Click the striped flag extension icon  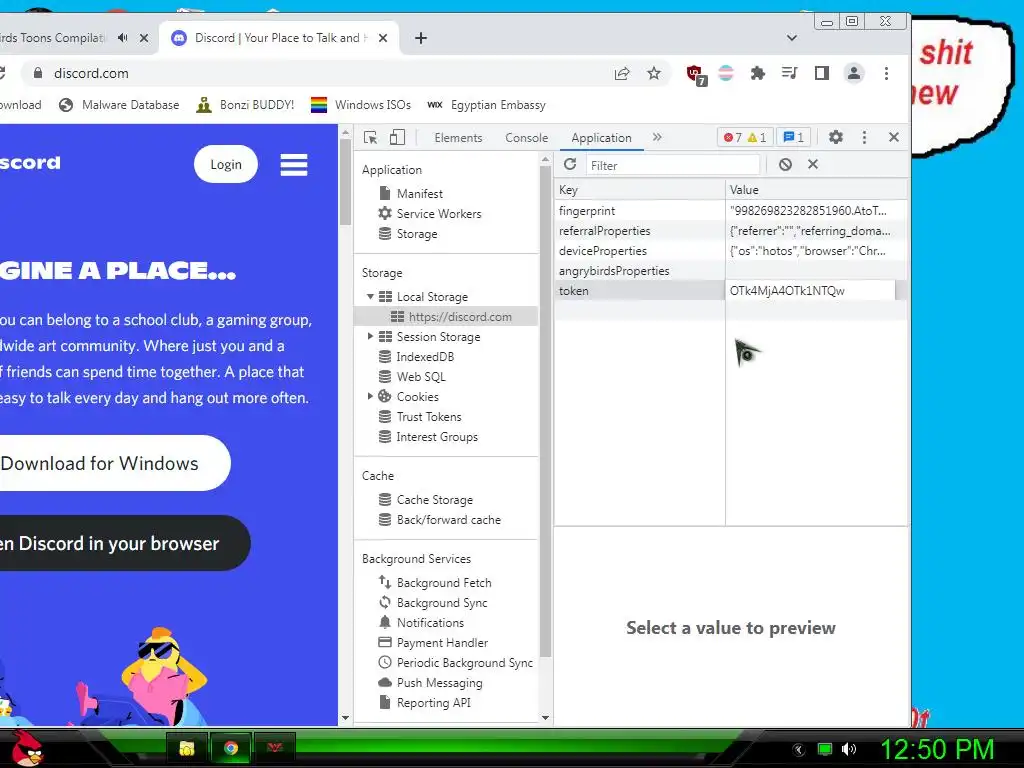pos(726,73)
